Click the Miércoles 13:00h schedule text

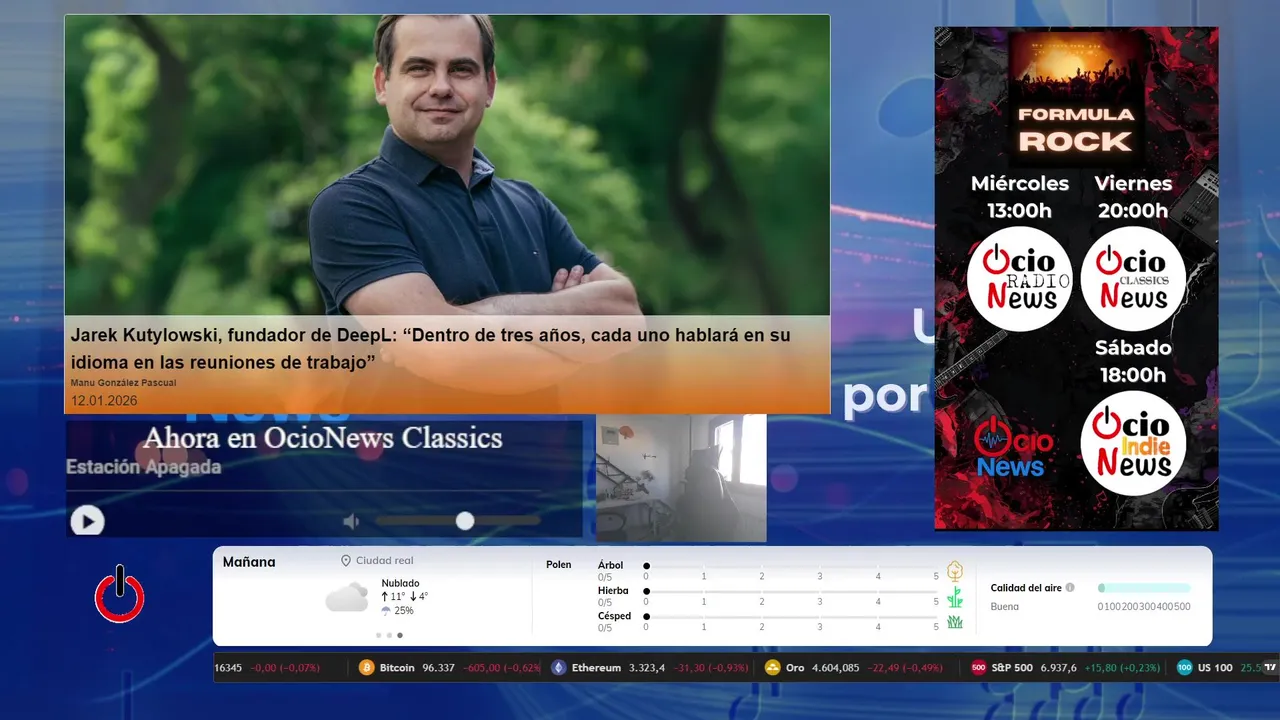tap(1019, 196)
